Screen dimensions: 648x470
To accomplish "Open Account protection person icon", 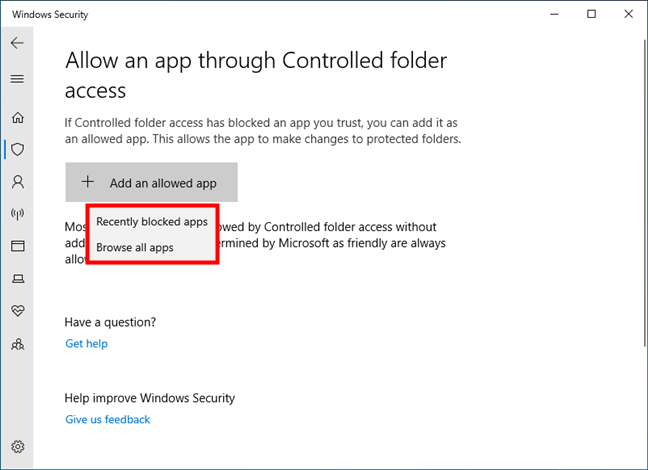I will click(x=18, y=182).
